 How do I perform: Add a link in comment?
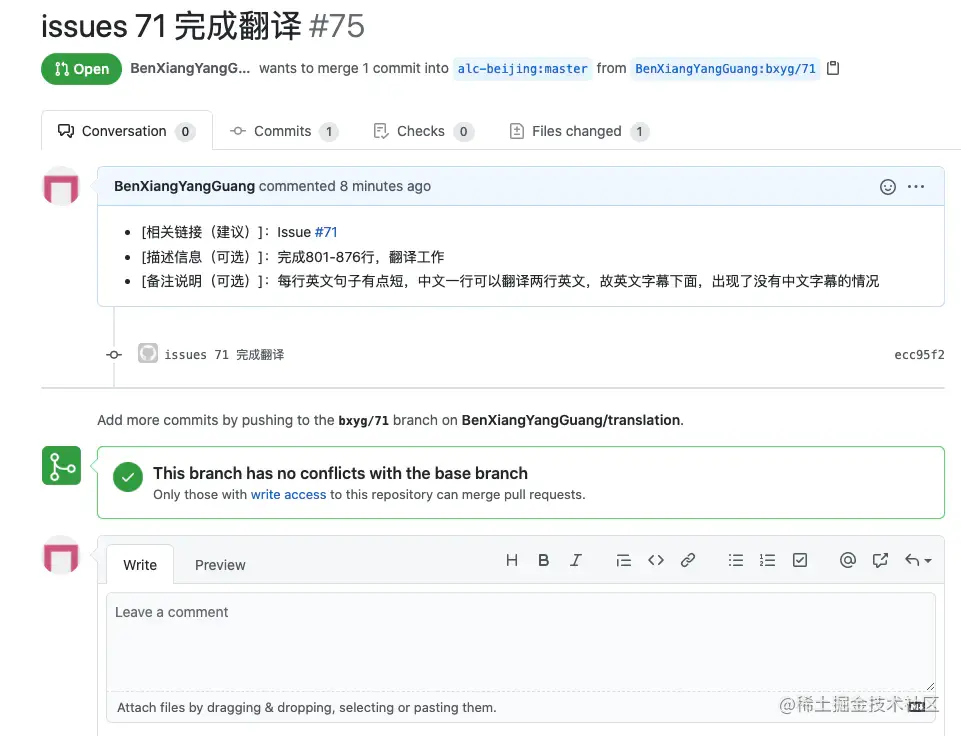(688, 560)
